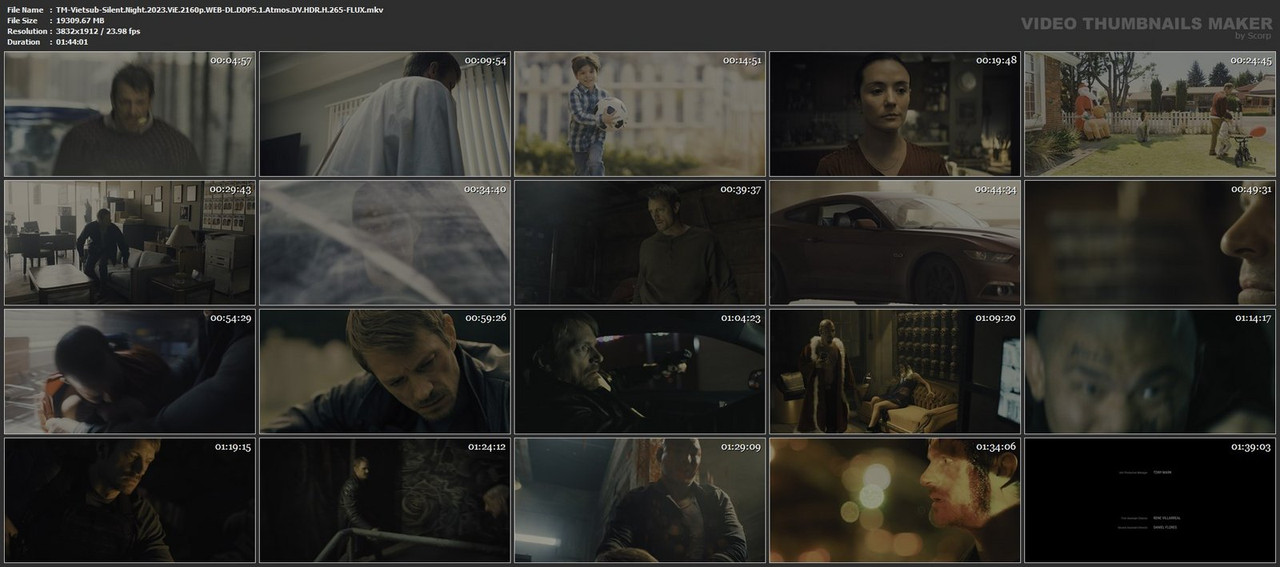Viewport: 1280px width, 567px height.
Task: Click the close-up face frame 00:49:31
Action: click(x=1150, y=243)
